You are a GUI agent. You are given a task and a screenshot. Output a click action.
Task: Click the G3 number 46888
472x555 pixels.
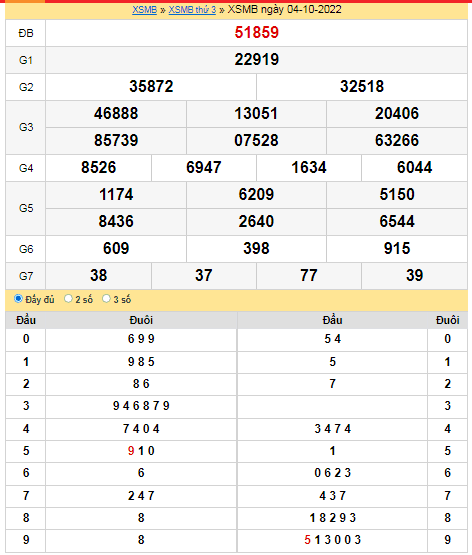point(116,114)
